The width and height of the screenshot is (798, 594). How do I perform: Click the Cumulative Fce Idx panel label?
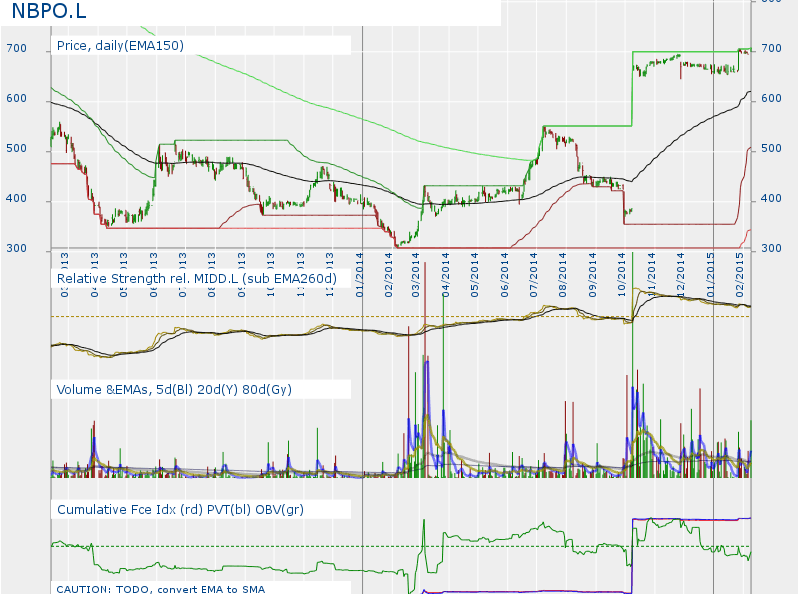click(180, 510)
